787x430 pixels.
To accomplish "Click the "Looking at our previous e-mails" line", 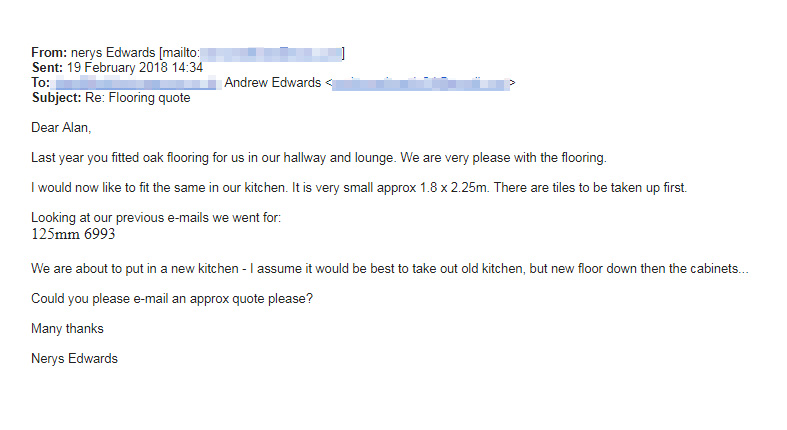I will [155, 218].
